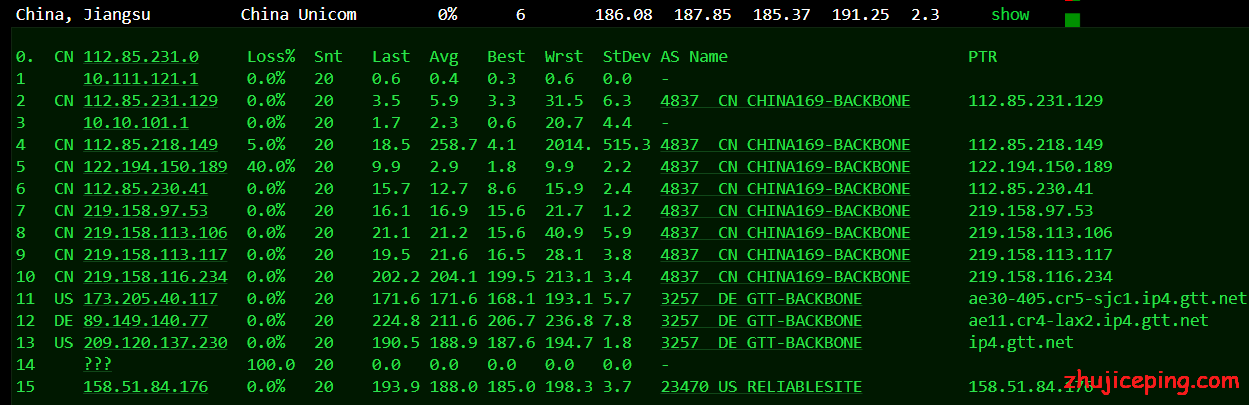Open hop 1 IP 10.111.121.1

pos(141,79)
